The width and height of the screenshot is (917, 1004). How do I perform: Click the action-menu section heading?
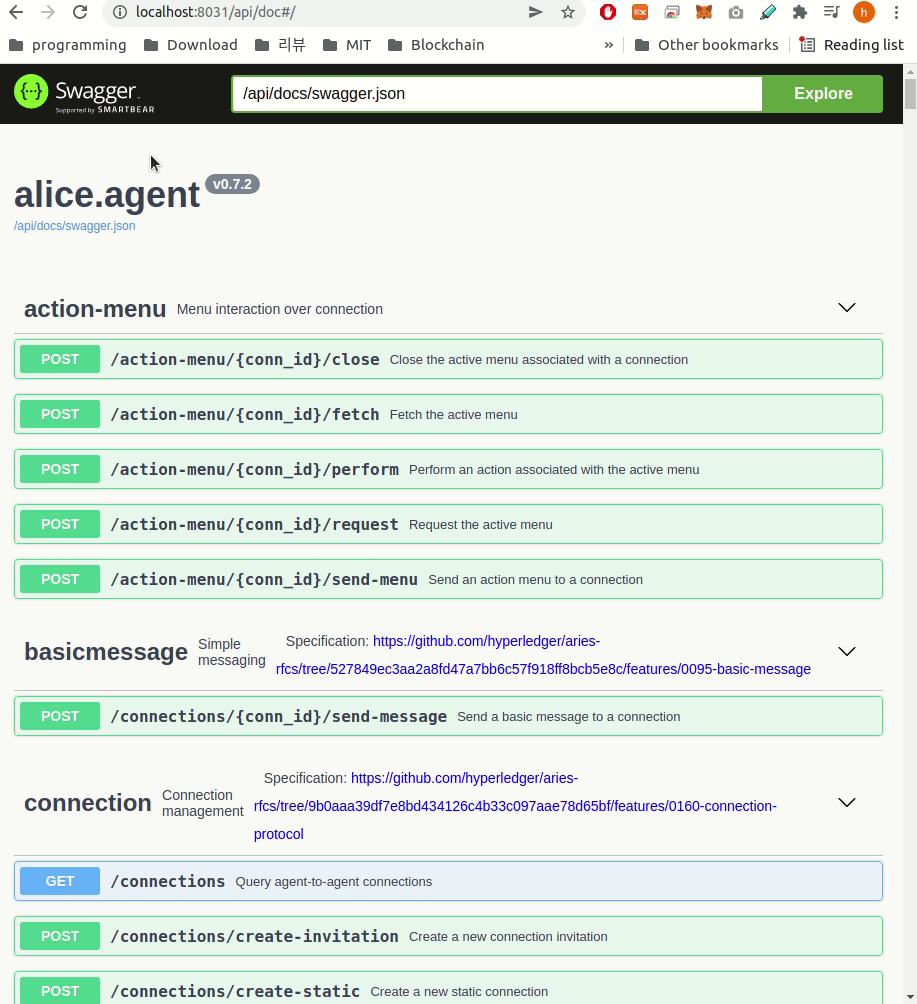(x=95, y=309)
